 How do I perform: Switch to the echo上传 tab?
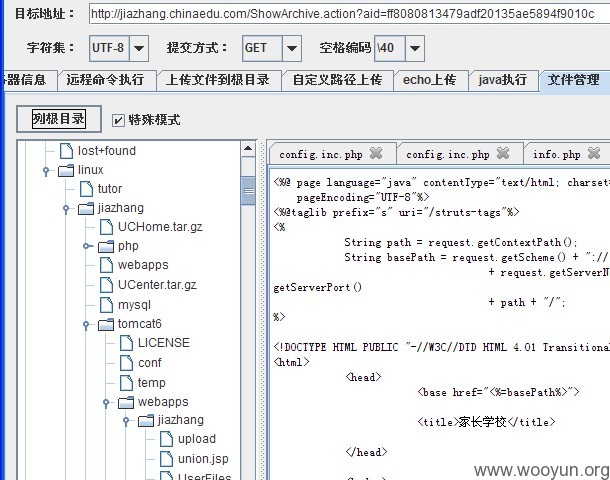click(x=430, y=81)
